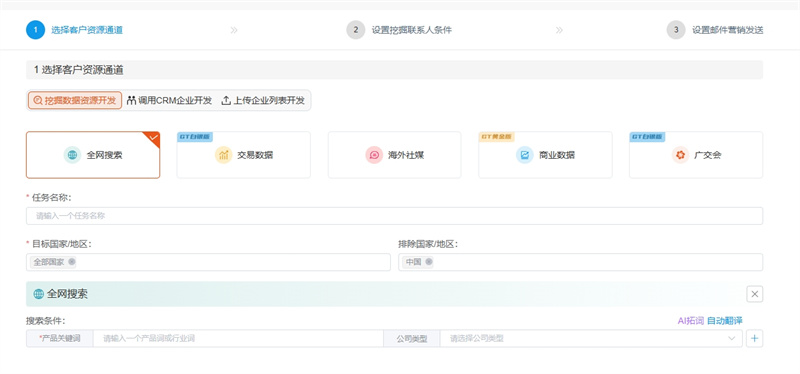Click the 广交会 flower icon

pos(680,155)
